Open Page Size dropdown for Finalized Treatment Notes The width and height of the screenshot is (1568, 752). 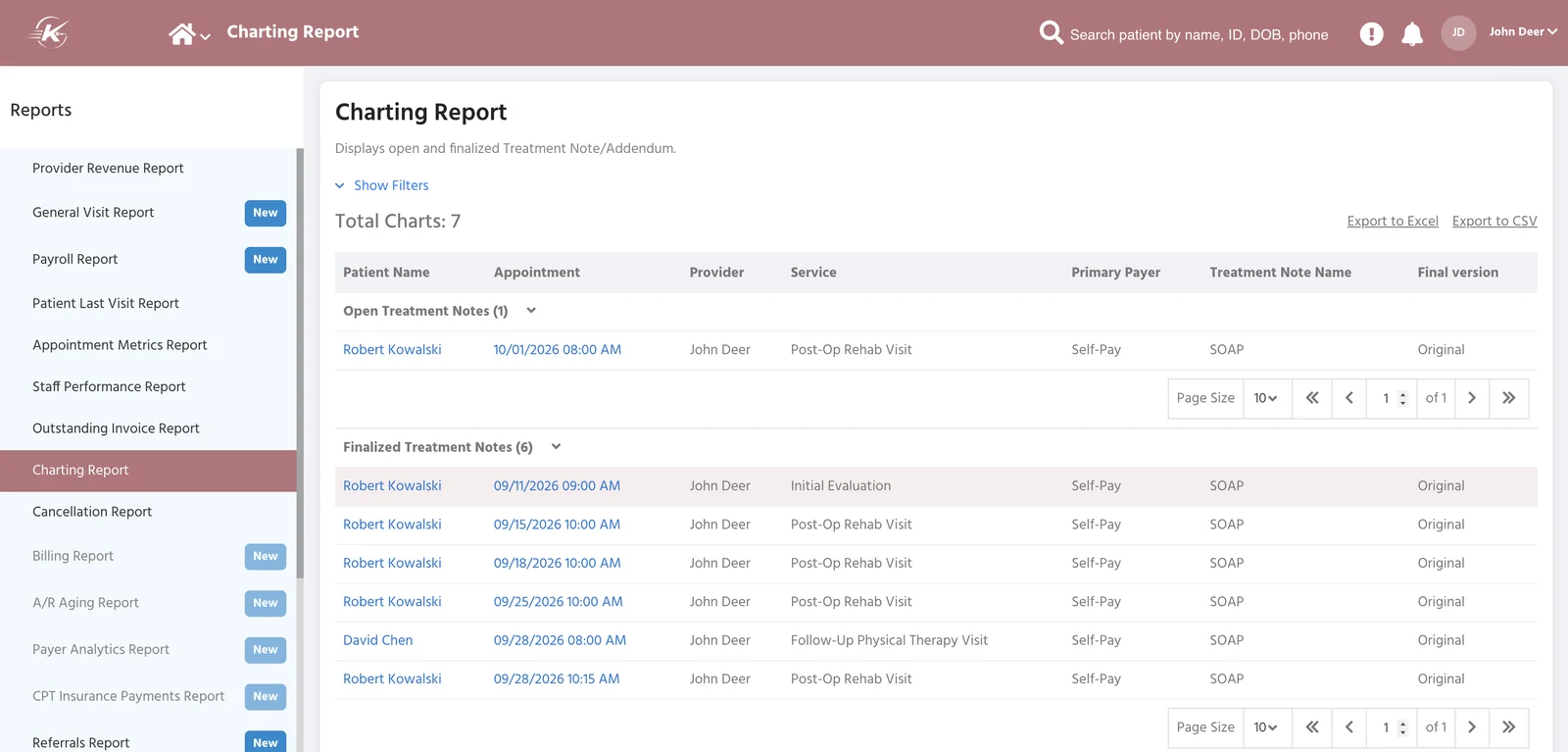[x=1266, y=727]
